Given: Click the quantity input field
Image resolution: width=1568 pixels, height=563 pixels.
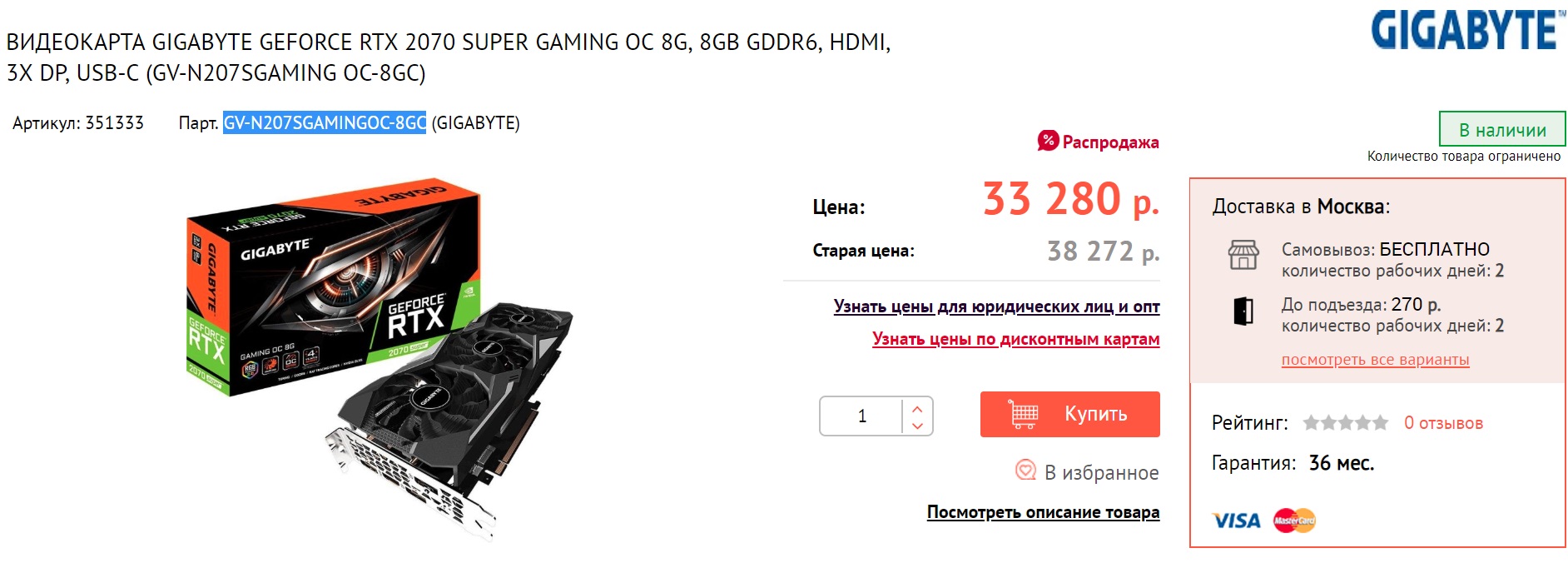Looking at the screenshot, I should (861, 416).
